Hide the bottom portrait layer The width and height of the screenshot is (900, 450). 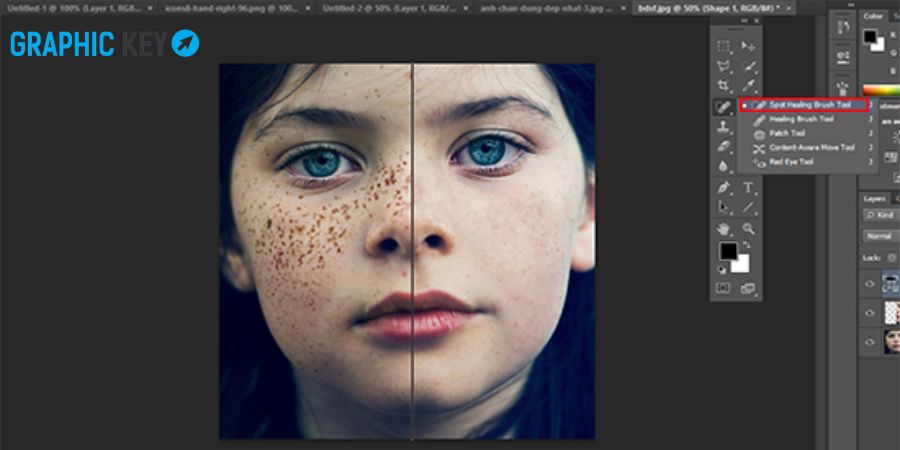[870, 342]
